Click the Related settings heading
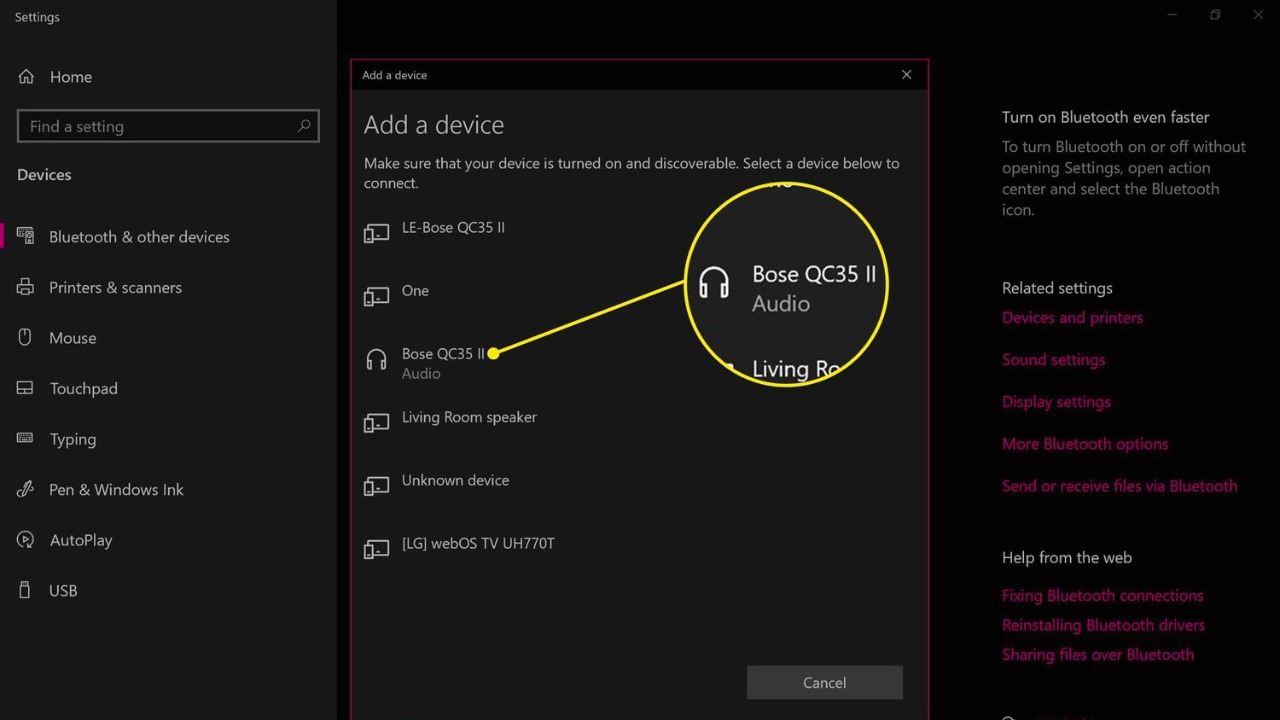This screenshot has width=1280, height=720. (x=1057, y=288)
